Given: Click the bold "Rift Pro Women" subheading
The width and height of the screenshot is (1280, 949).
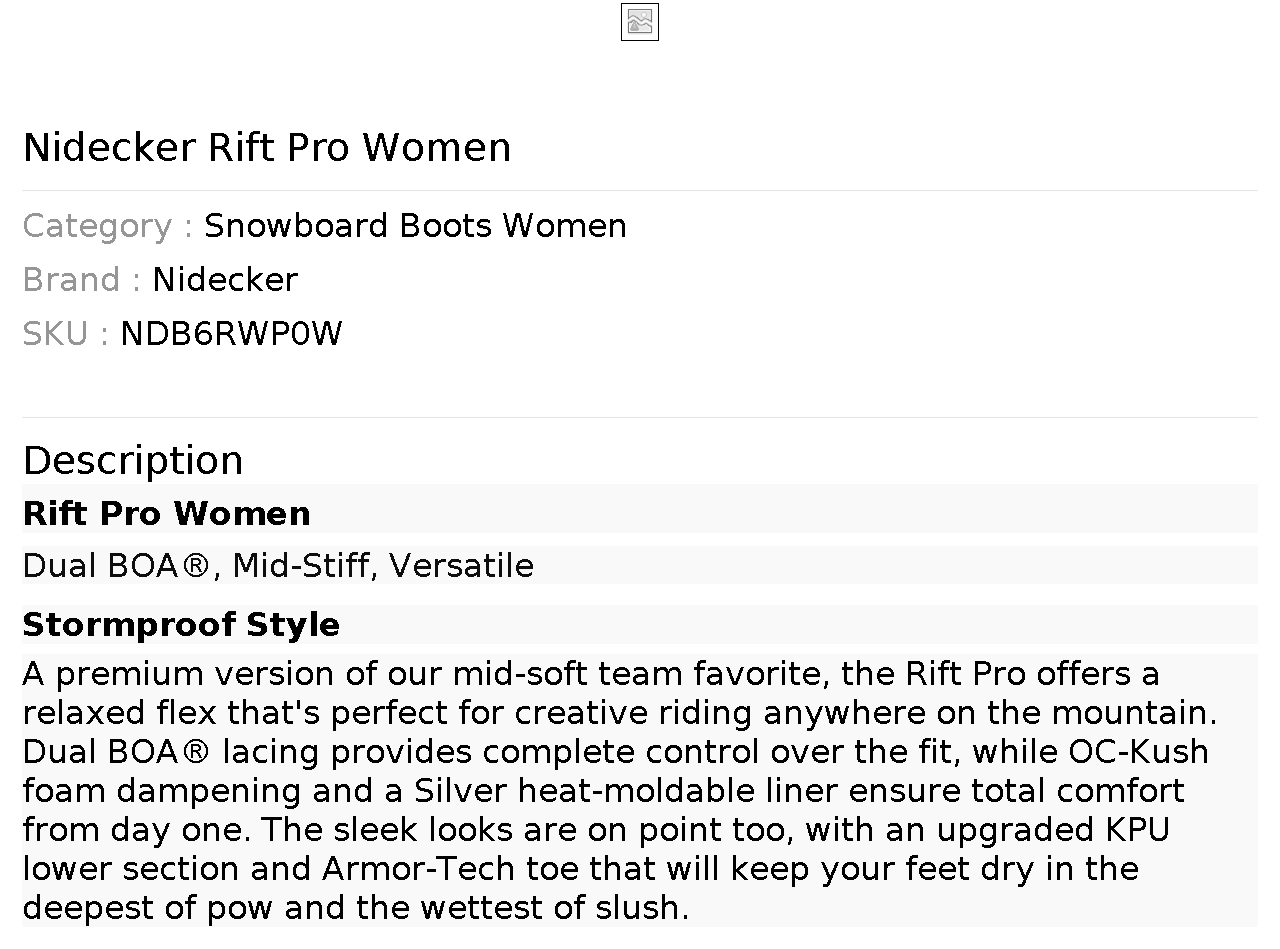Looking at the screenshot, I should pos(166,513).
